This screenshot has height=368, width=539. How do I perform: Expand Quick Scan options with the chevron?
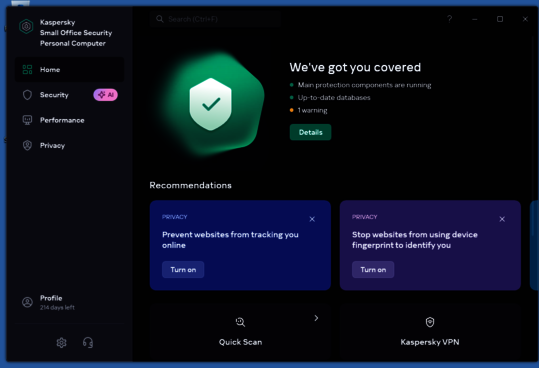click(x=316, y=318)
